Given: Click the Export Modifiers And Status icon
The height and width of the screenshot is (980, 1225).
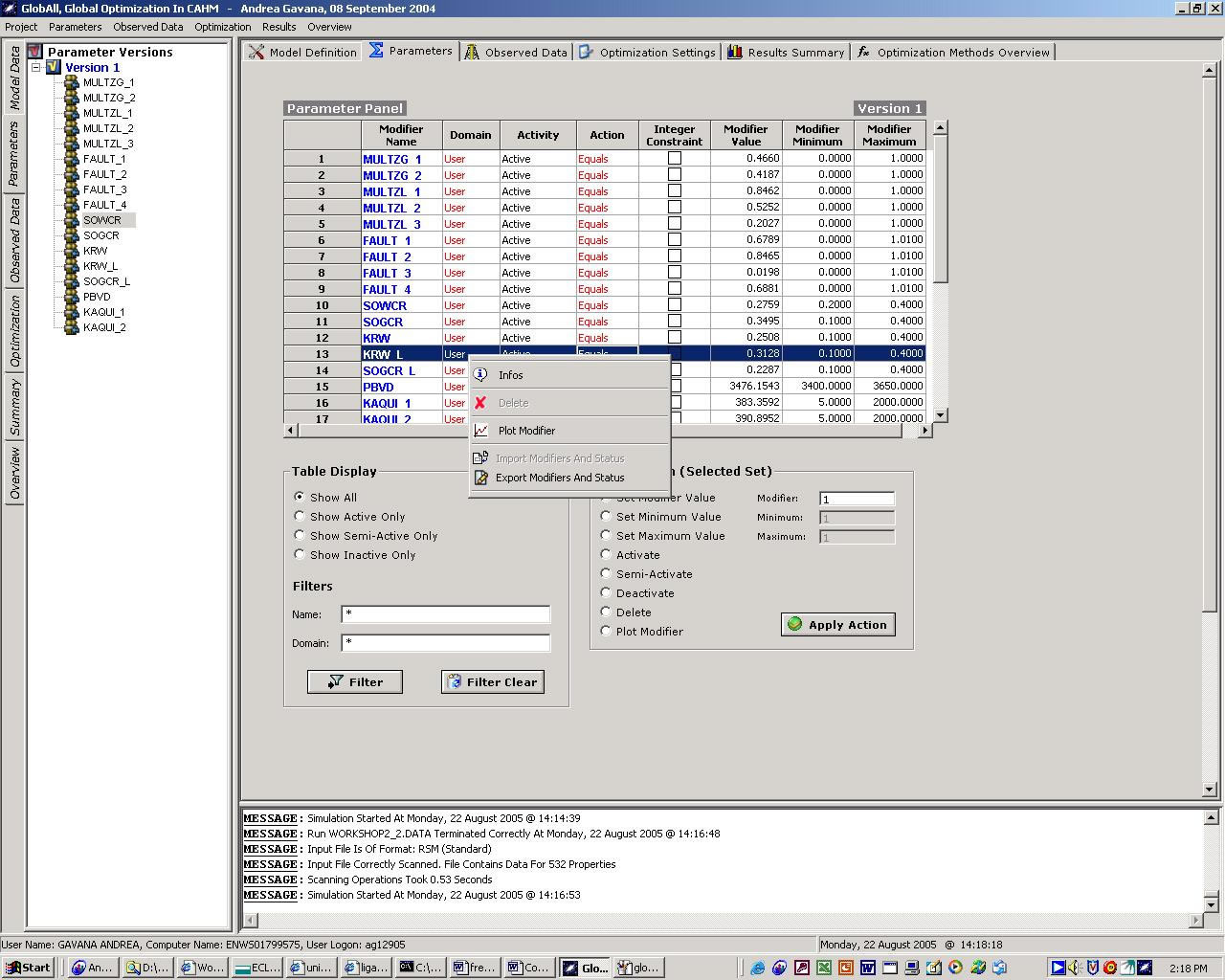Looking at the screenshot, I should [480, 478].
